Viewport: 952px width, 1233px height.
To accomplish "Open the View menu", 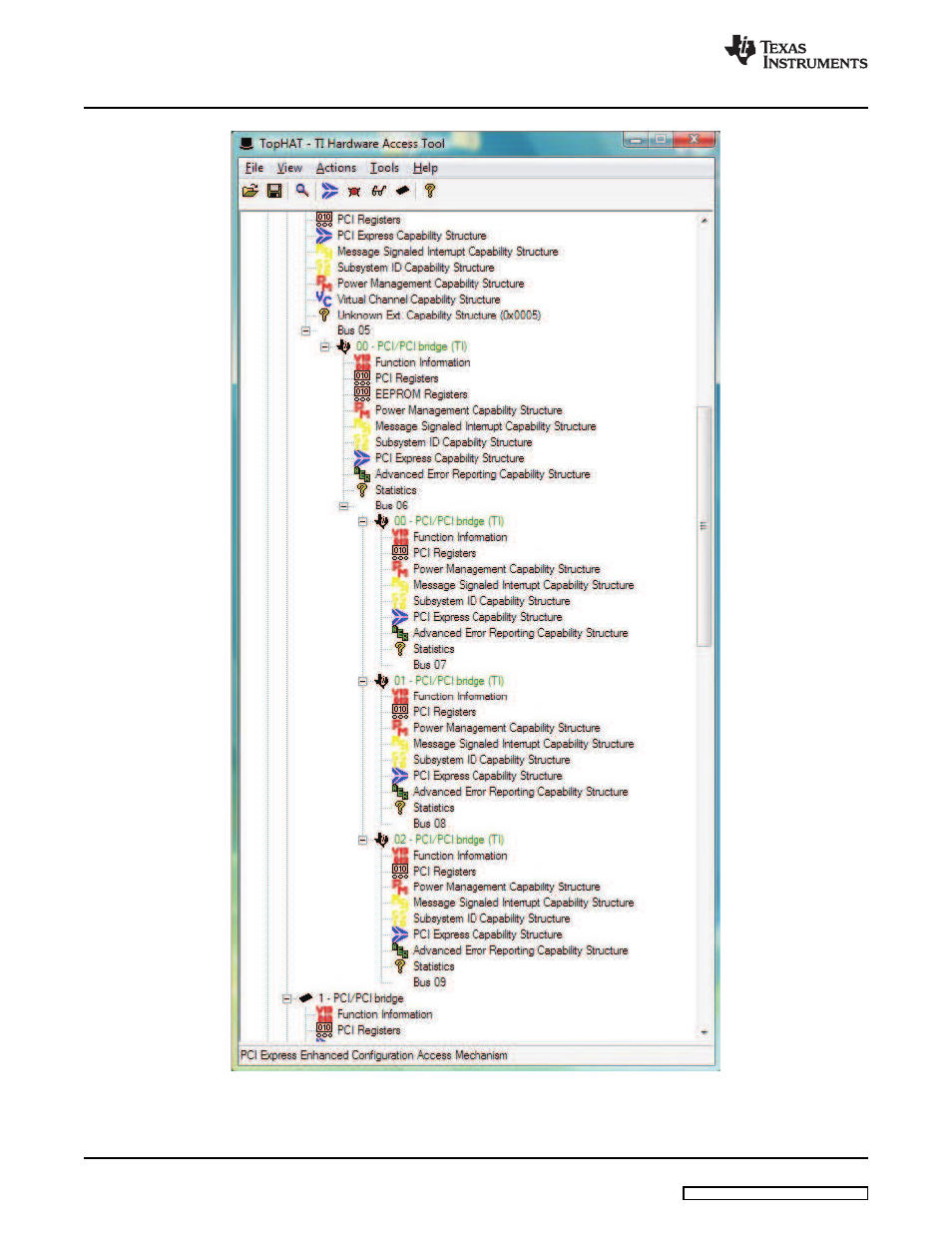I will (289, 168).
